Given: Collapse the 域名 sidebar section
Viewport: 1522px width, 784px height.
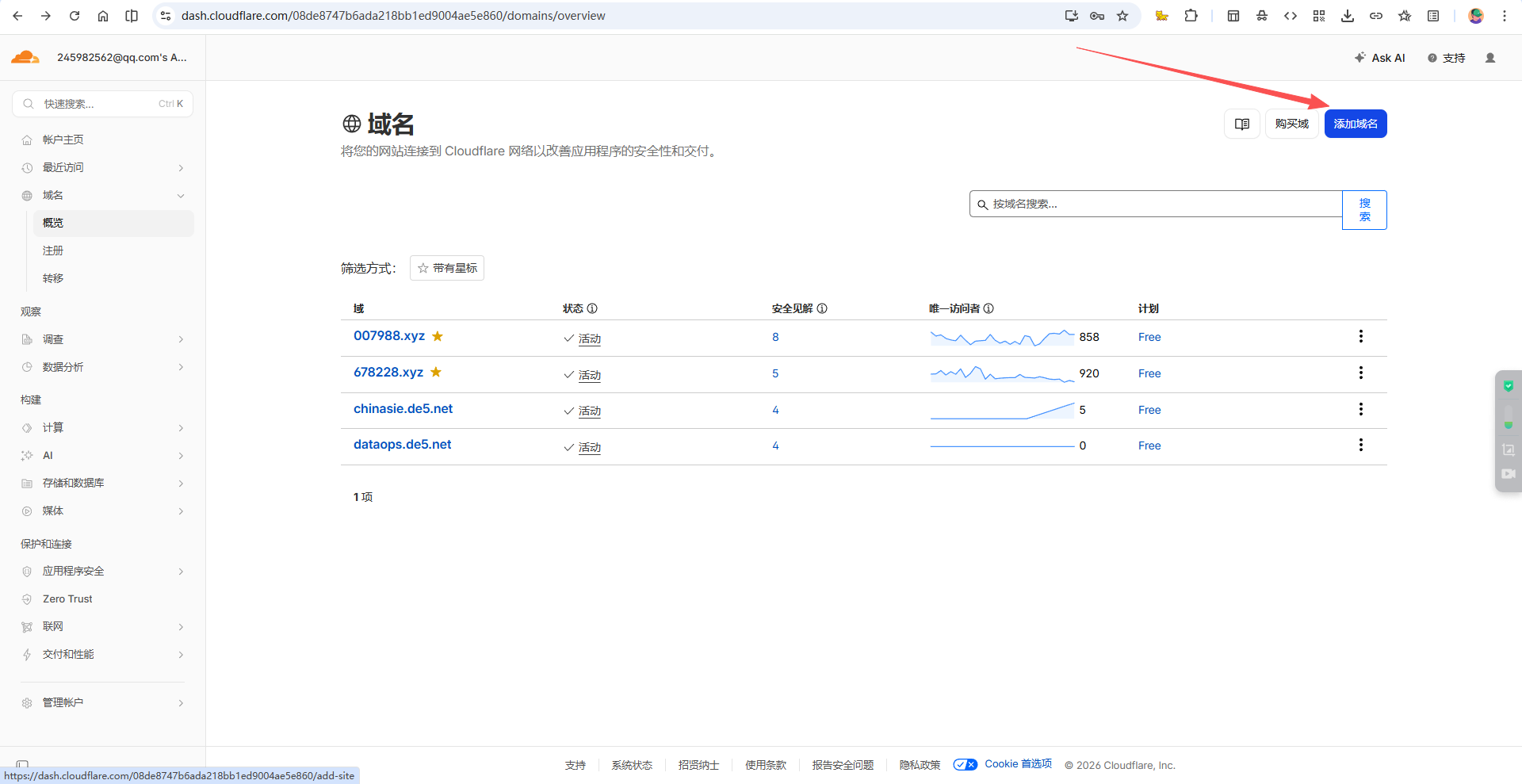Looking at the screenshot, I should 103,195.
